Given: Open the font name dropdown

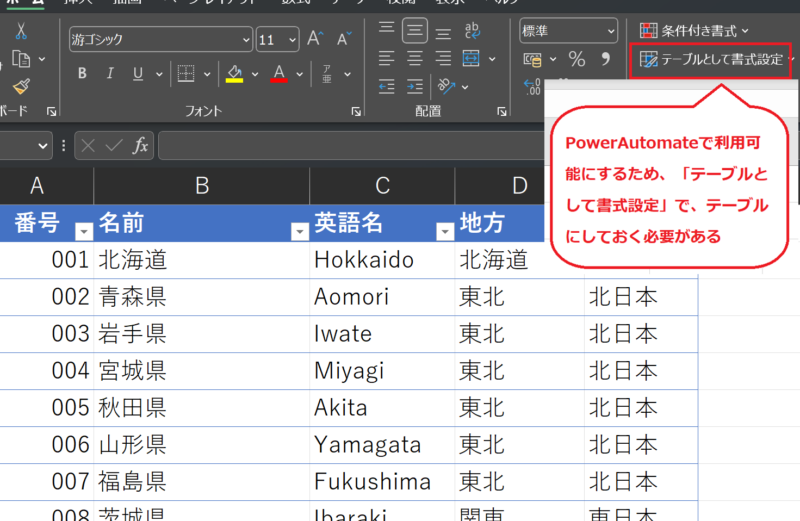Looking at the screenshot, I should click(x=245, y=41).
